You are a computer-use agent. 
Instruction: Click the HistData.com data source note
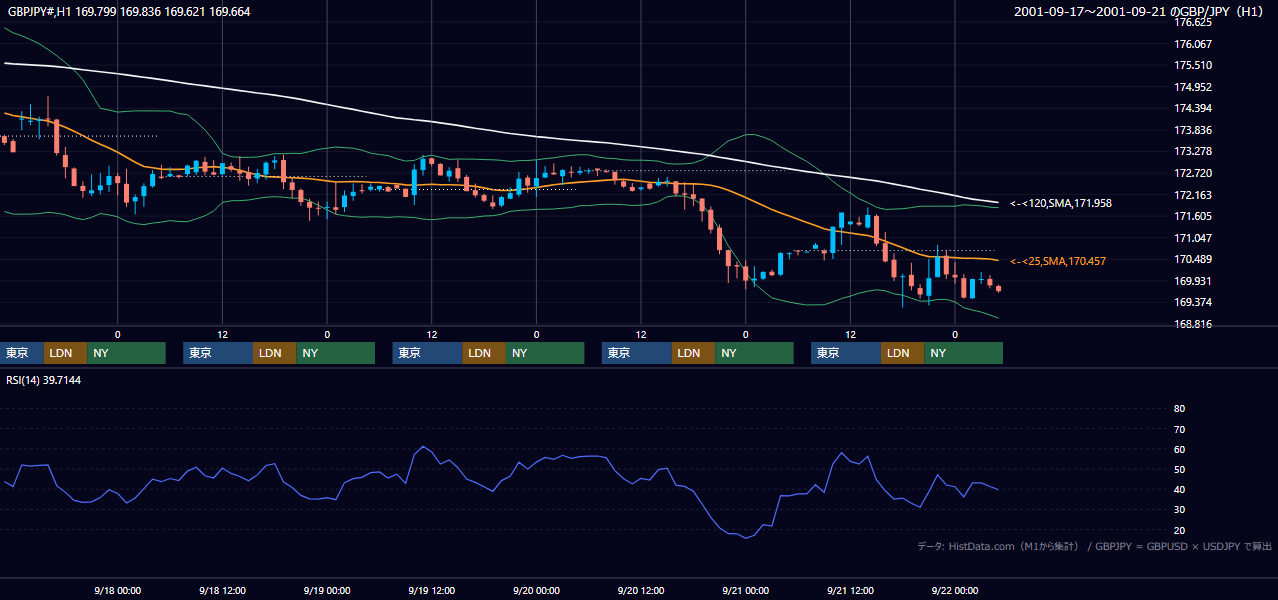pos(1094,546)
